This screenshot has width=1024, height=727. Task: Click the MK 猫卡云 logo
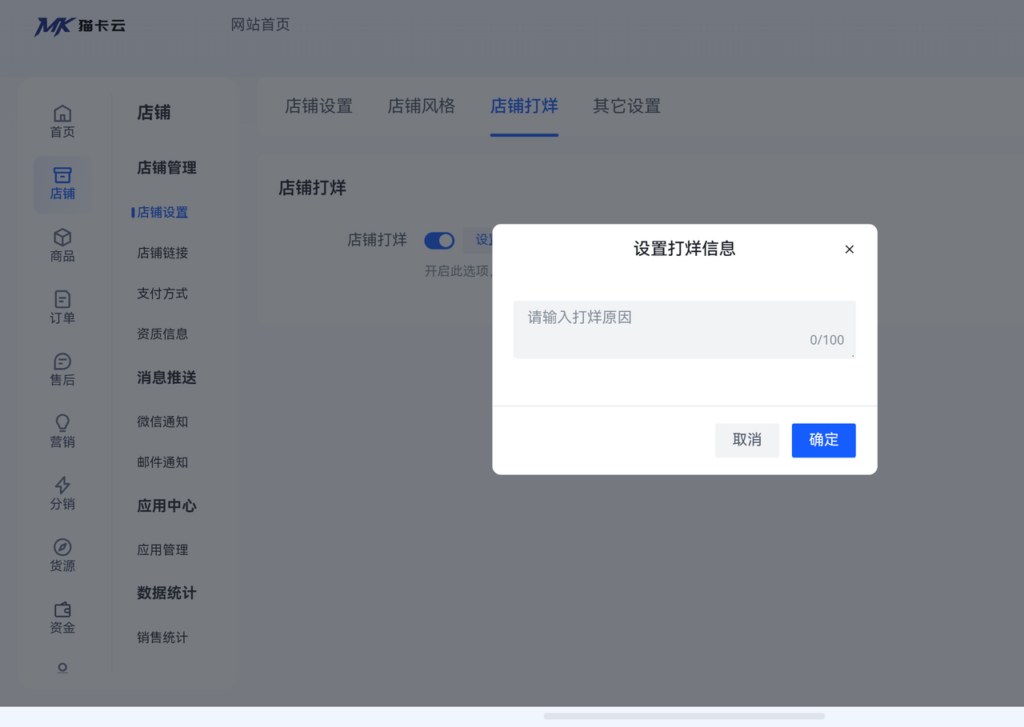80,26
